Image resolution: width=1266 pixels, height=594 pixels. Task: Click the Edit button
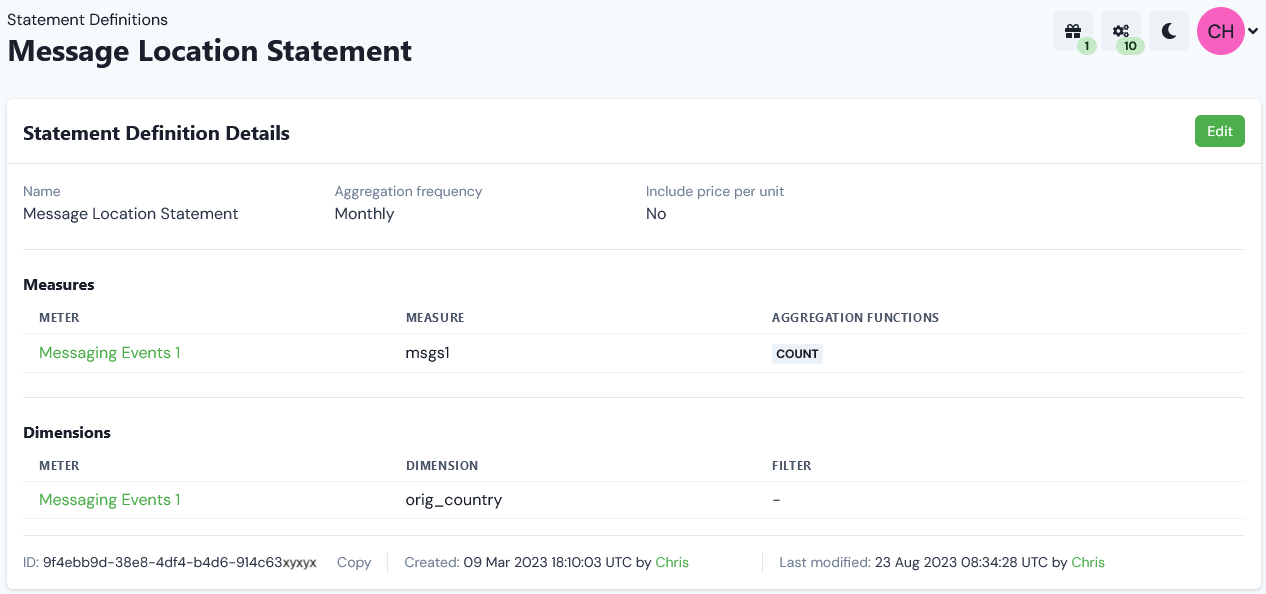(1219, 131)
